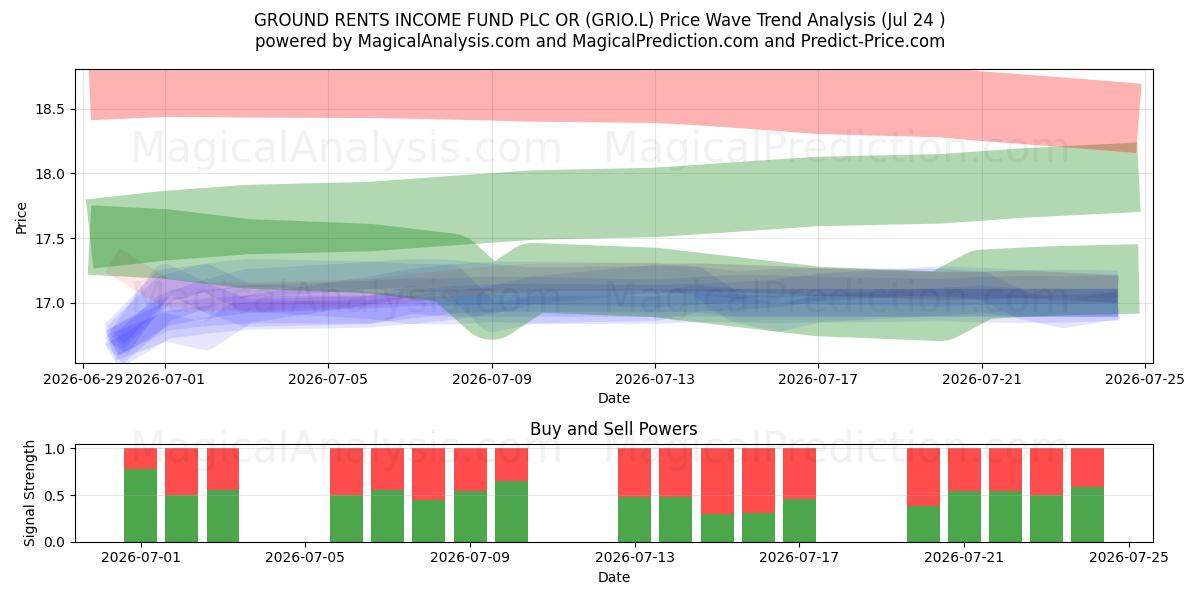The image size is (1200, 600).
Task: Click the 2026-07-25 tick in Buy and Sell Powers
Action: tap(1129, 558)
